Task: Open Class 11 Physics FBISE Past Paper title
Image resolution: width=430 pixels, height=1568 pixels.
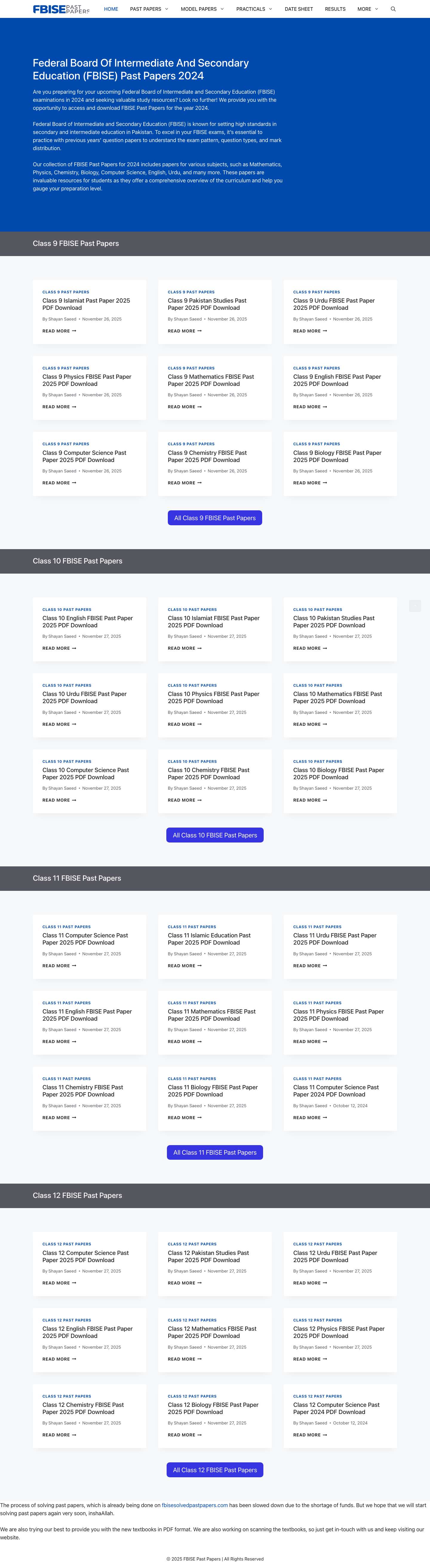Action: coord(338,1015)
